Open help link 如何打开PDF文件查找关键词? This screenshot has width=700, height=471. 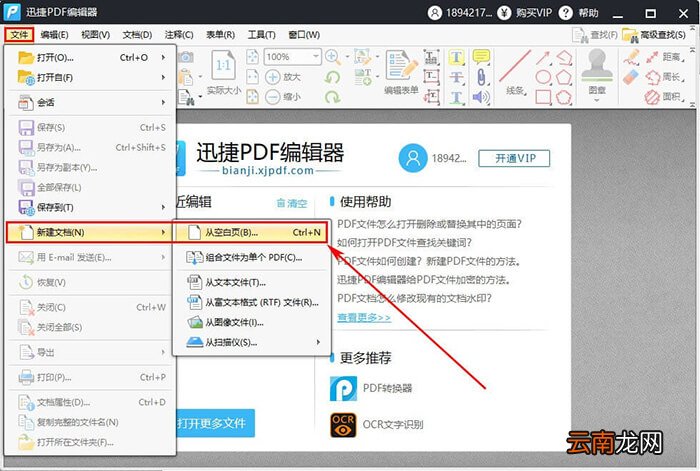point(404,242)
